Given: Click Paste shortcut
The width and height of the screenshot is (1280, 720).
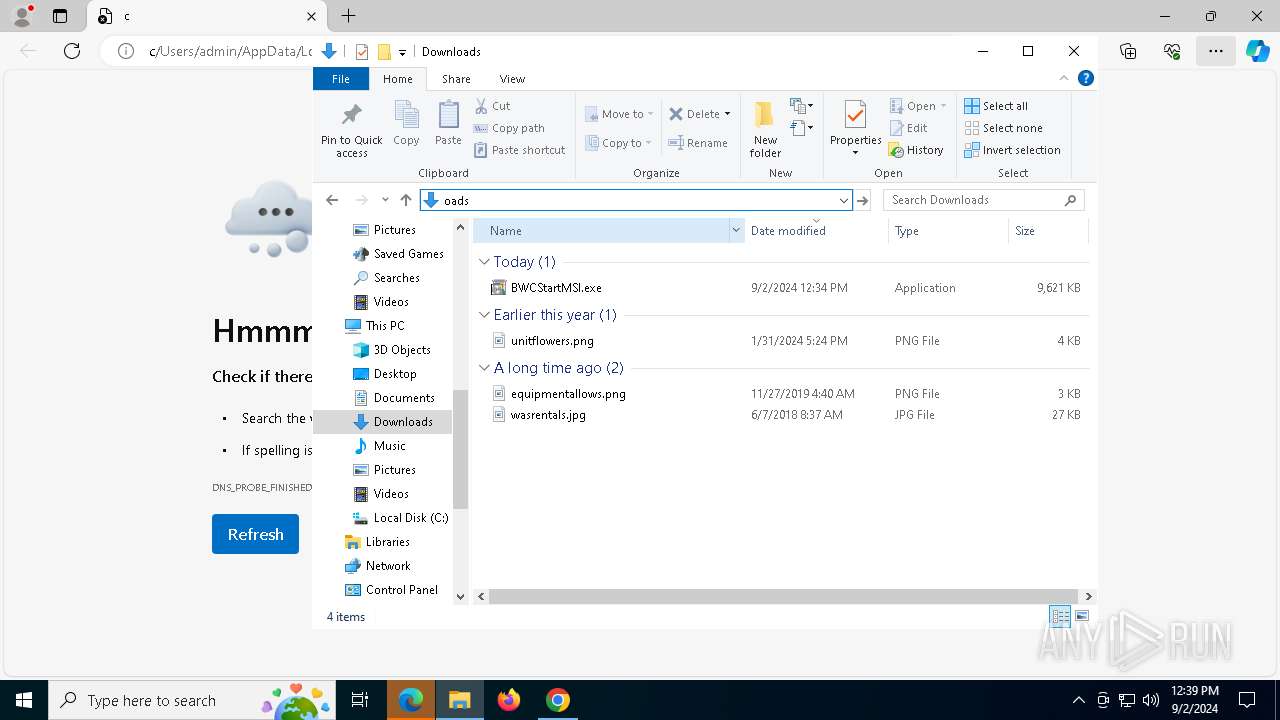Looking at the screenshot, I should pyautogui.click(x=520, y=150).
